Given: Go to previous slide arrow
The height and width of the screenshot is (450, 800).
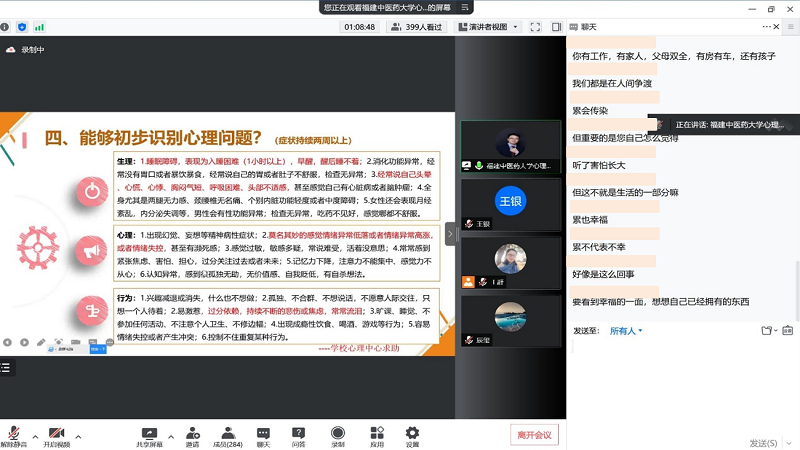Looking at the screenshot, I should (7, 342).
